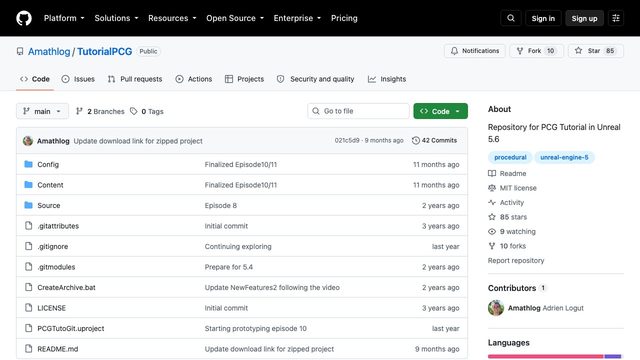Viewport: 640px width, 360px height.
Task: Expand the Platform menu
Action: (x=64, y=18)
